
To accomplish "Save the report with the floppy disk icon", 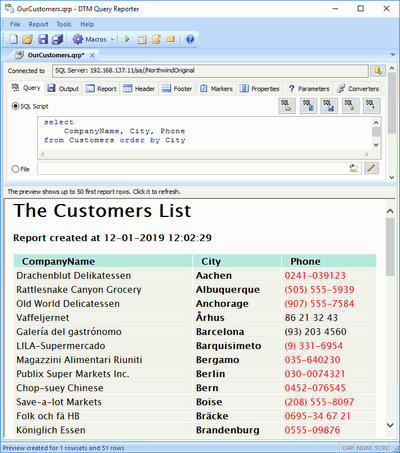I will point(43,39).
